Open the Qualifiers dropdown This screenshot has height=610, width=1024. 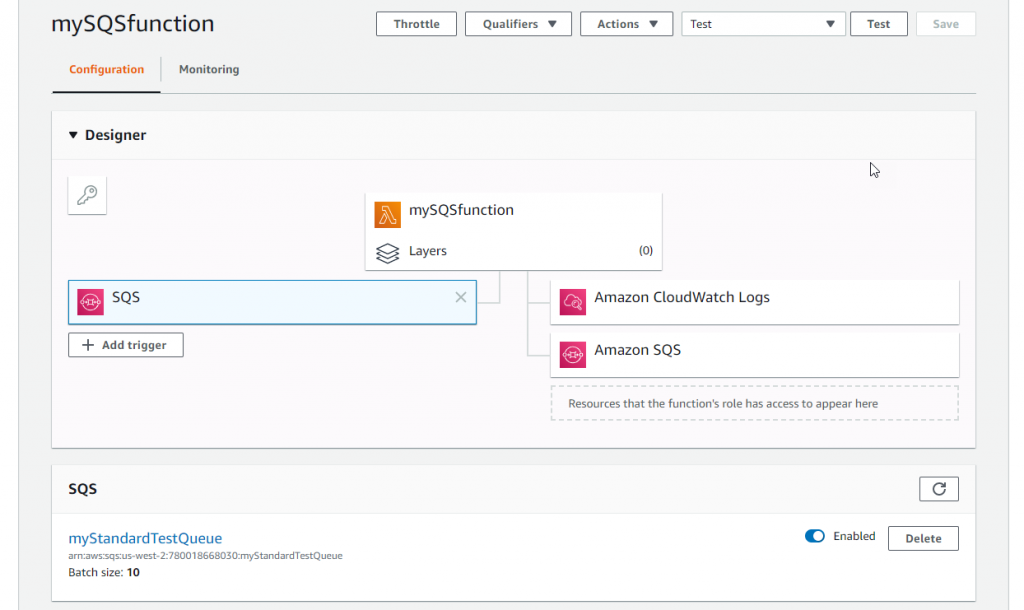click(x=519, y=24)
